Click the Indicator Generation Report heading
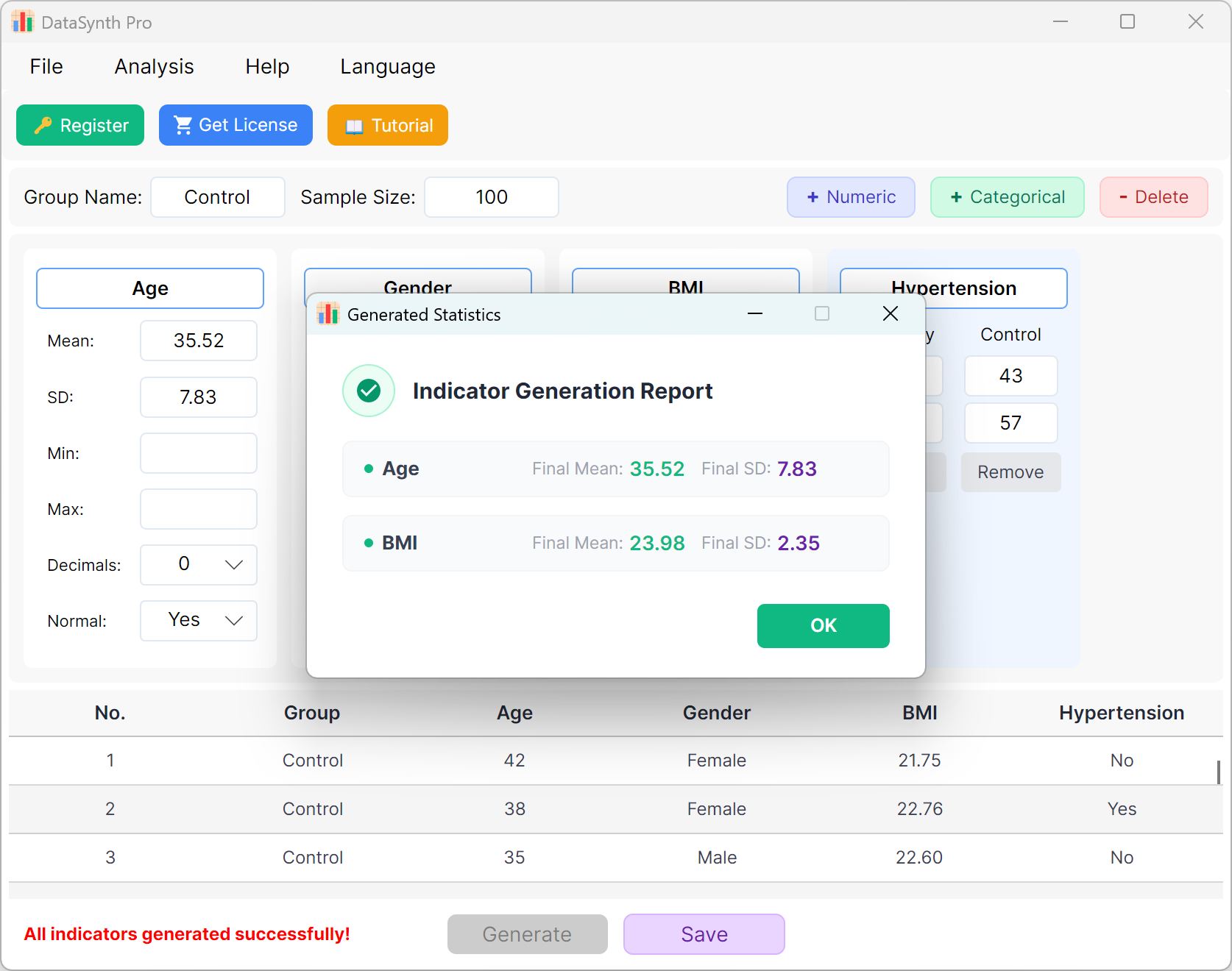The width and height of the screenshot is (1232, 971). (x=562, y=391)
